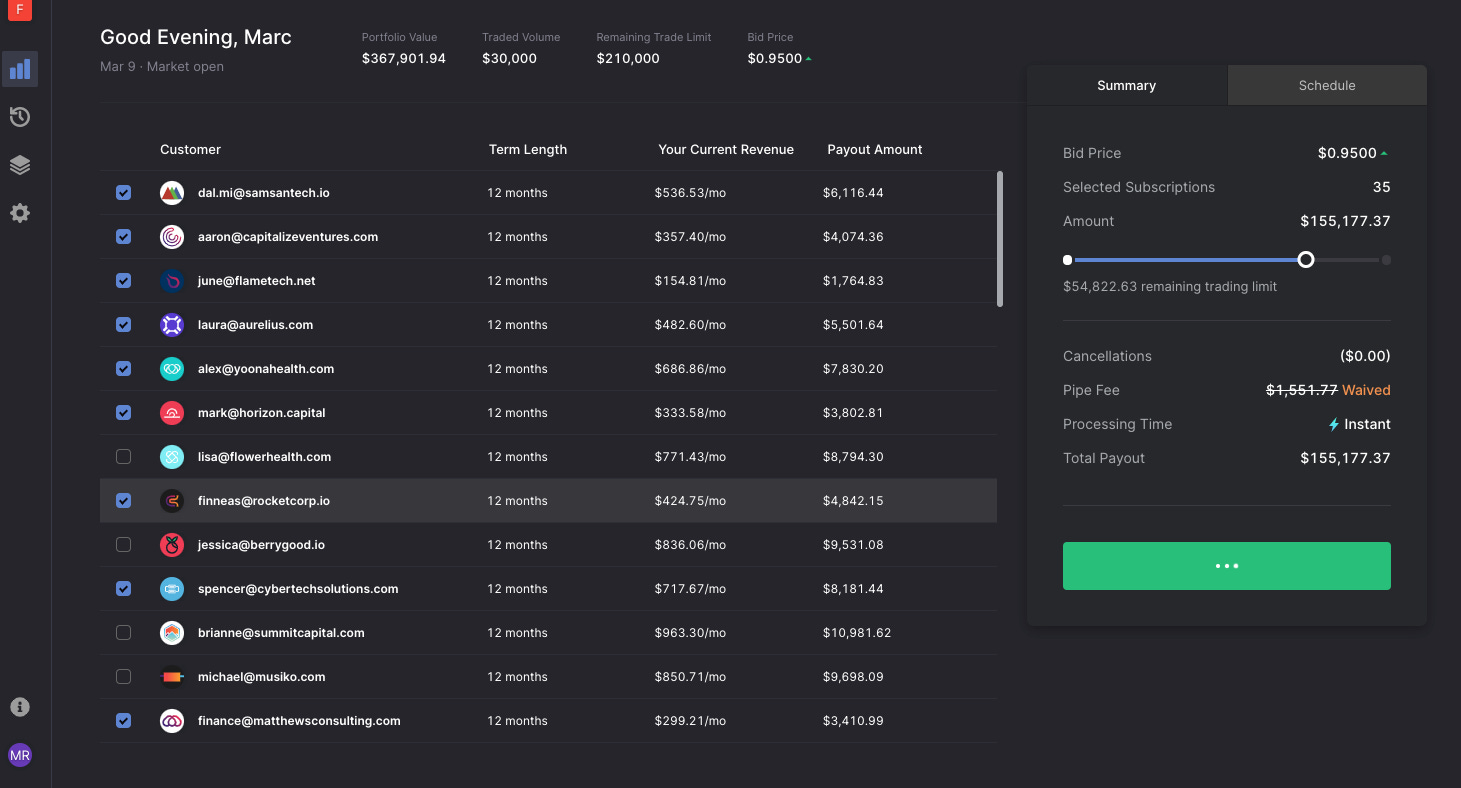Select the Summary tab
The image size is (1461, 788).
(x=1126, y=85)
